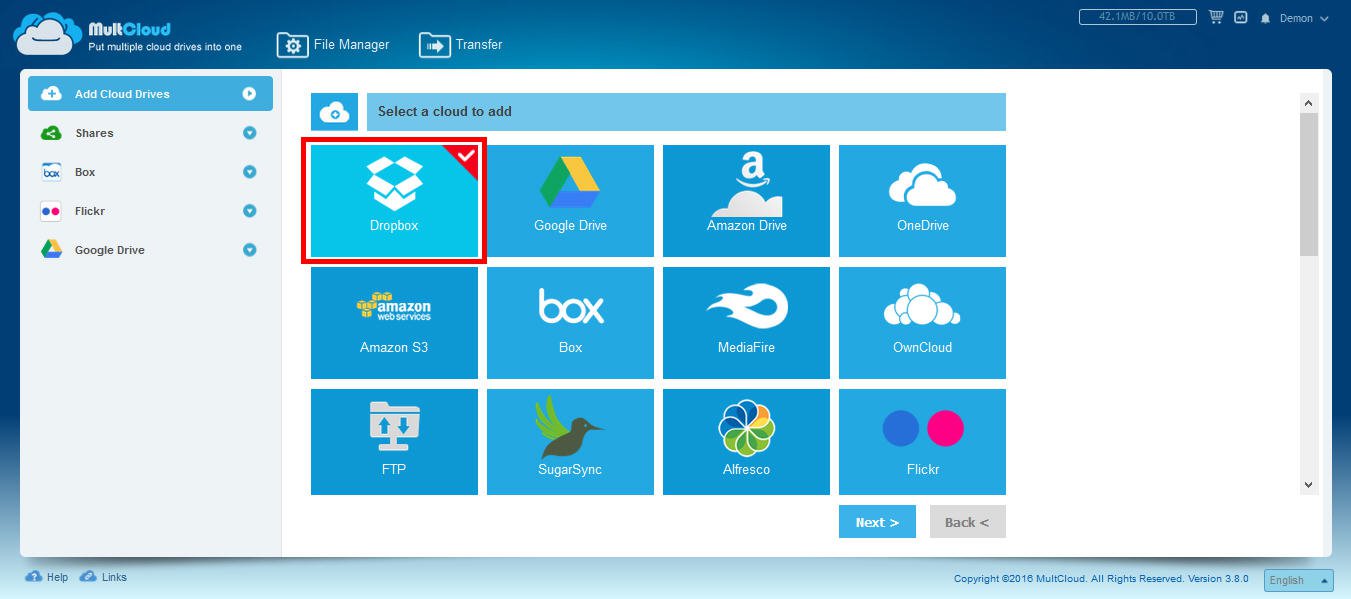
Task: Select the Flickr cloud tile
Action: tap(922, 442)
